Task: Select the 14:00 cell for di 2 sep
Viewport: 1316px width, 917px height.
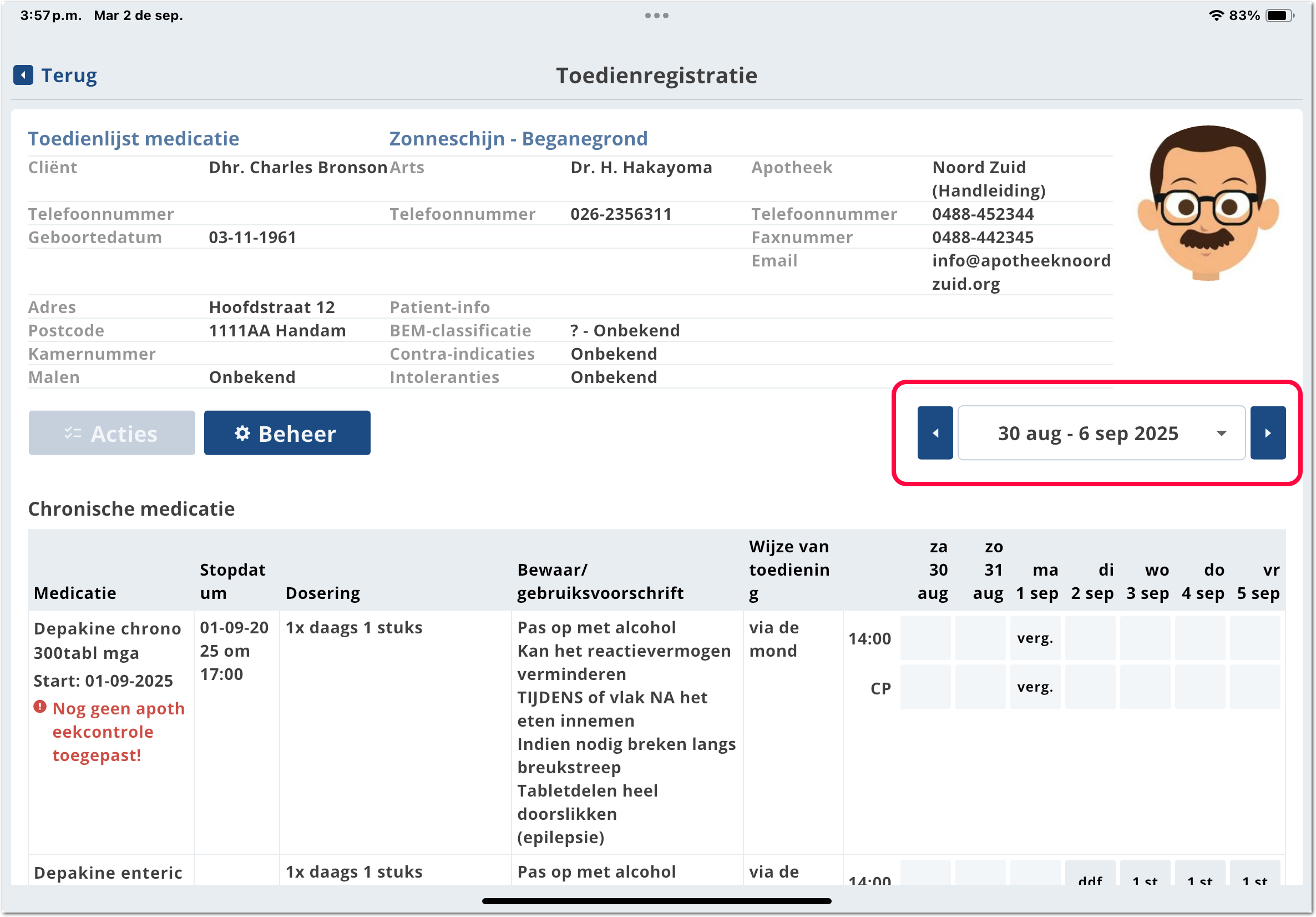Action: [1090, 638]
